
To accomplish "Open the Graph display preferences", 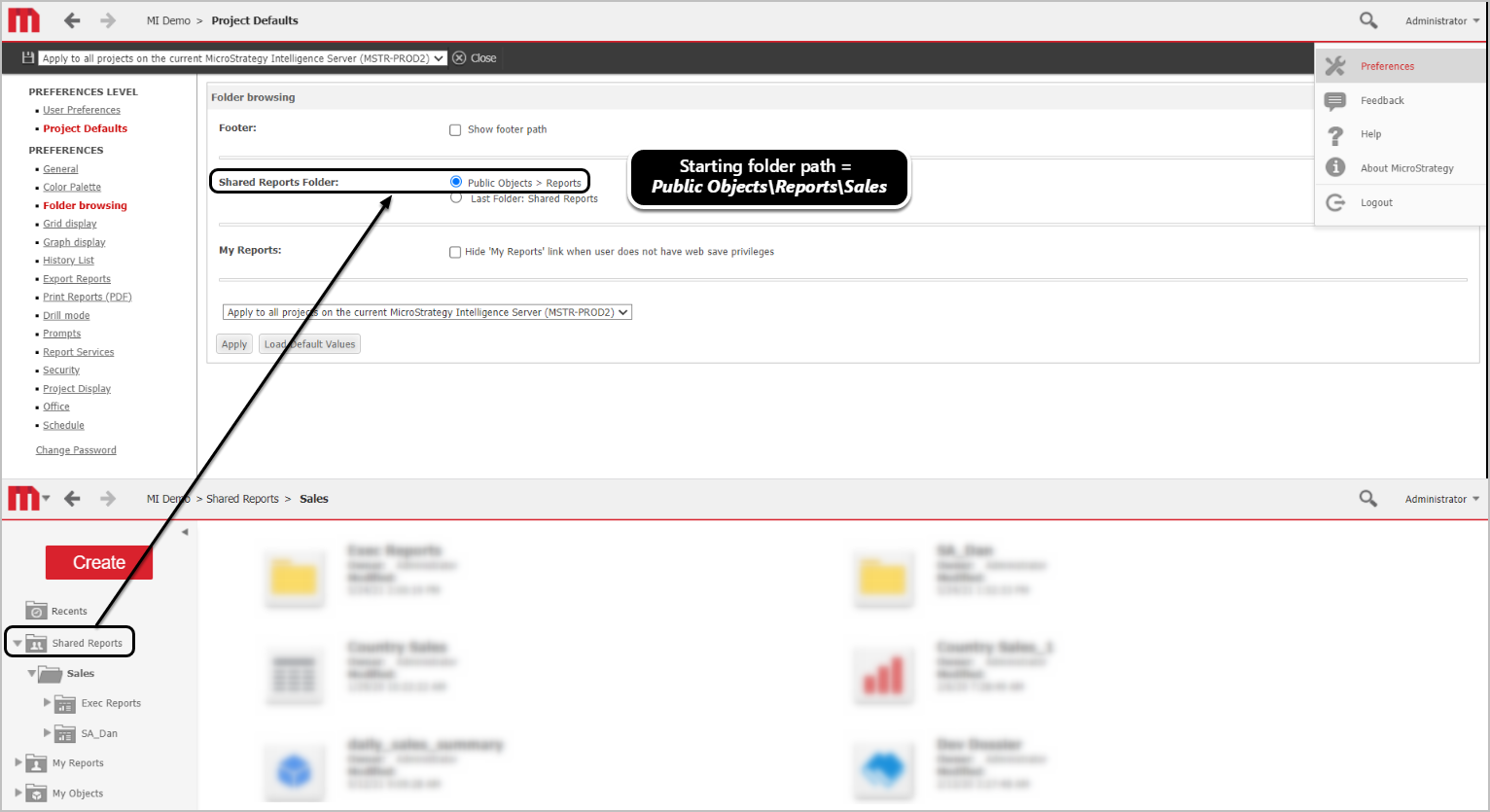I will coord(74,242).
